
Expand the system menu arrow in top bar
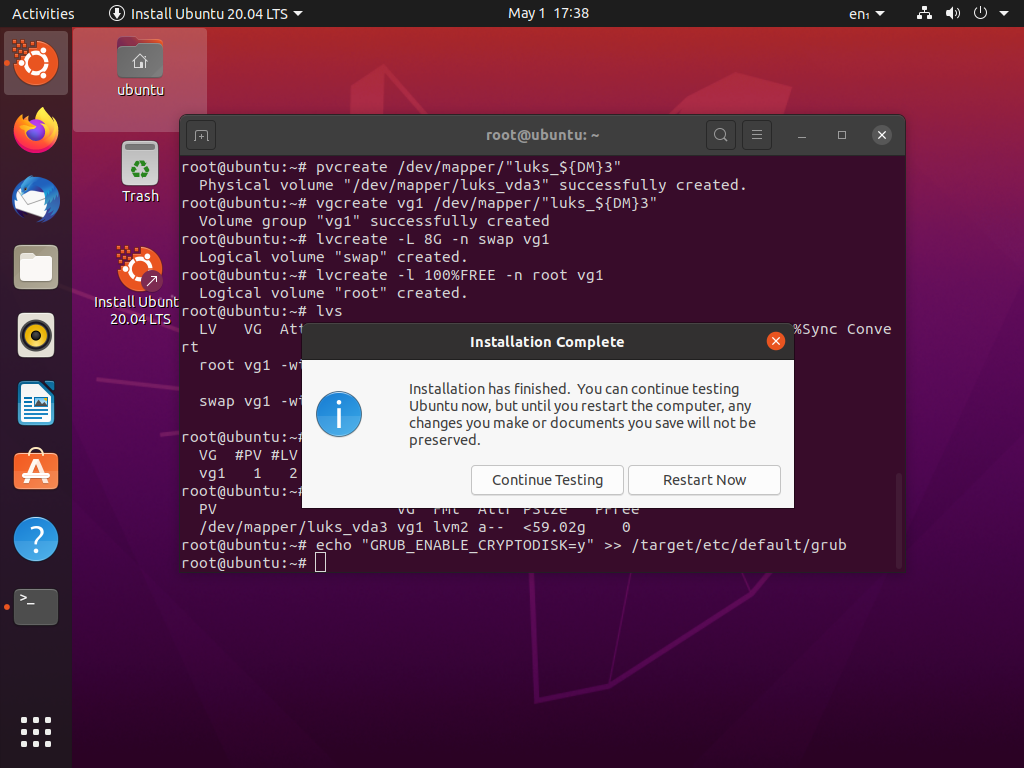pyautogui.click(x=1004, y=13)
